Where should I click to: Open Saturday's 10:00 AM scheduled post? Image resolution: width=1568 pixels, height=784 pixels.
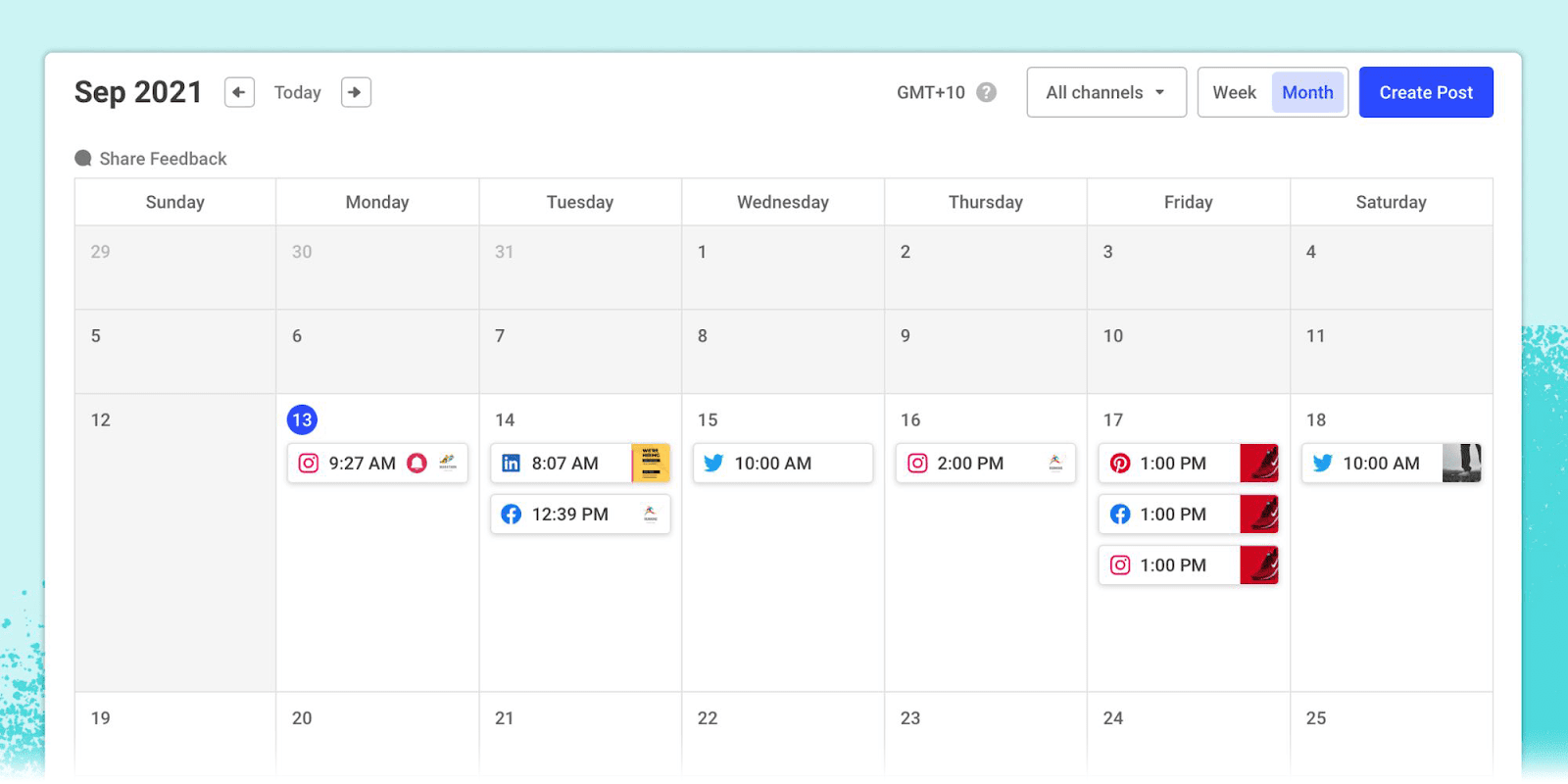[1392, 464]
